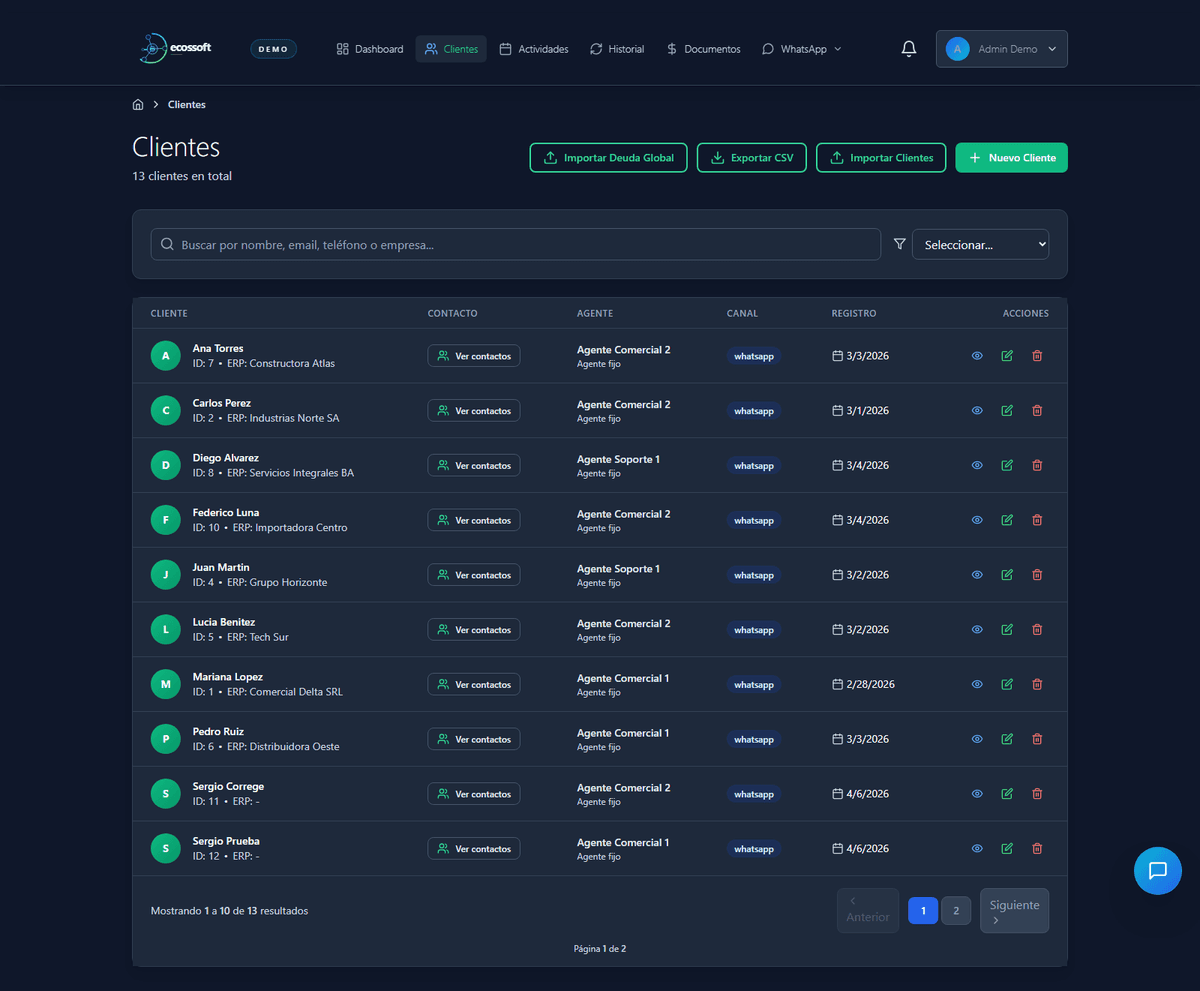The height and width of the screenshot is (991, 1200).
Task: Ver contactos for Sergio Correge
Action: pos(474,794)
